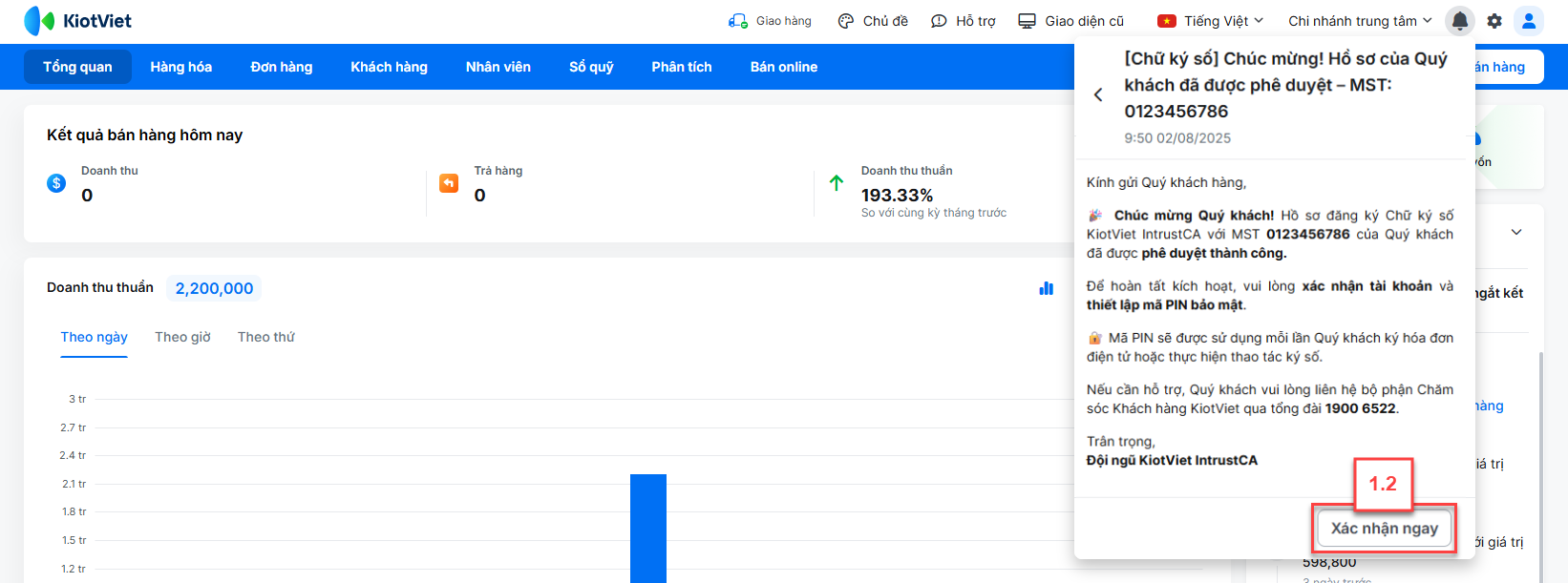Open the Chi nhánh trung tâm branch dropdown
Viewport: 1568px width, 583px height.
[1360, 21]
